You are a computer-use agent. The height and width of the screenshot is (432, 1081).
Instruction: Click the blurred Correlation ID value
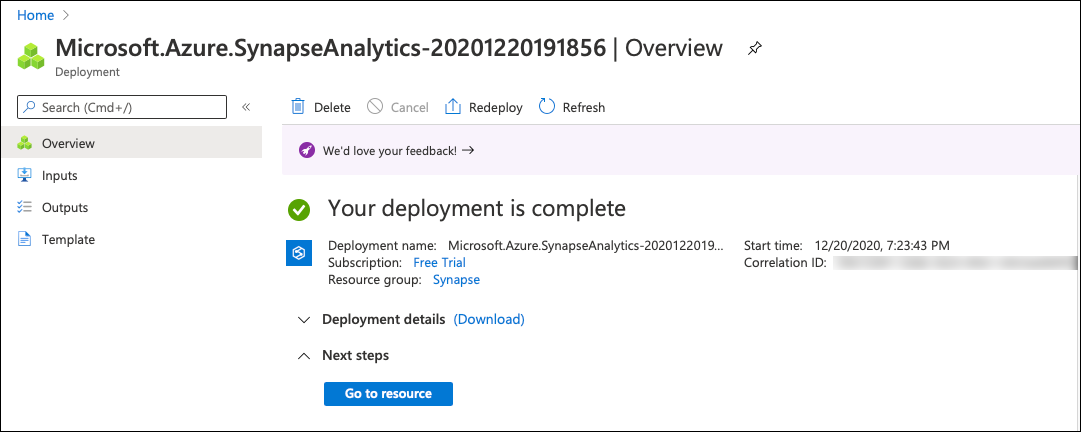pos(955,263)
